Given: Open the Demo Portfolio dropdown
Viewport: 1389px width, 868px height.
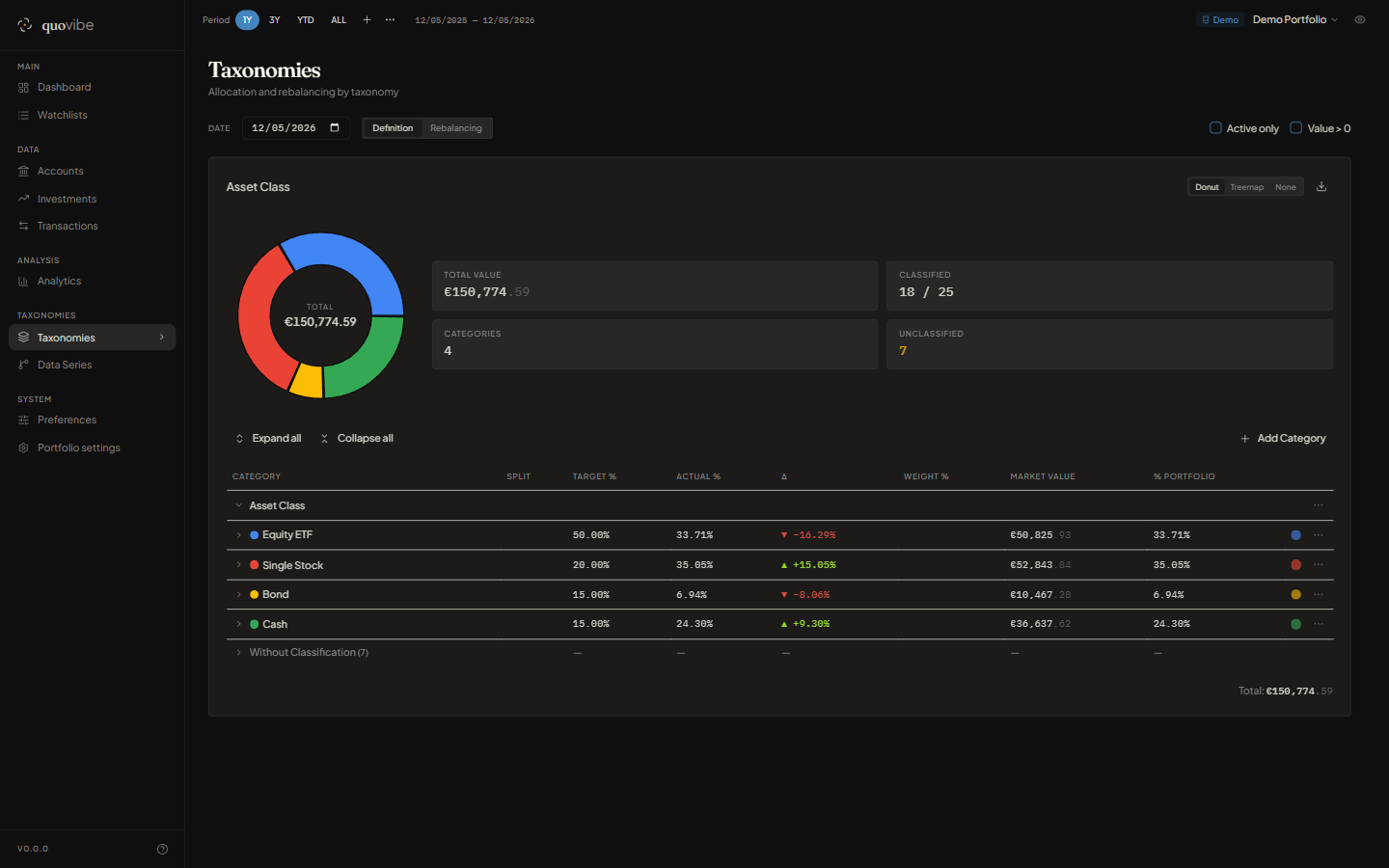Looking at the screenshot, I should [x=1295, y=20].
